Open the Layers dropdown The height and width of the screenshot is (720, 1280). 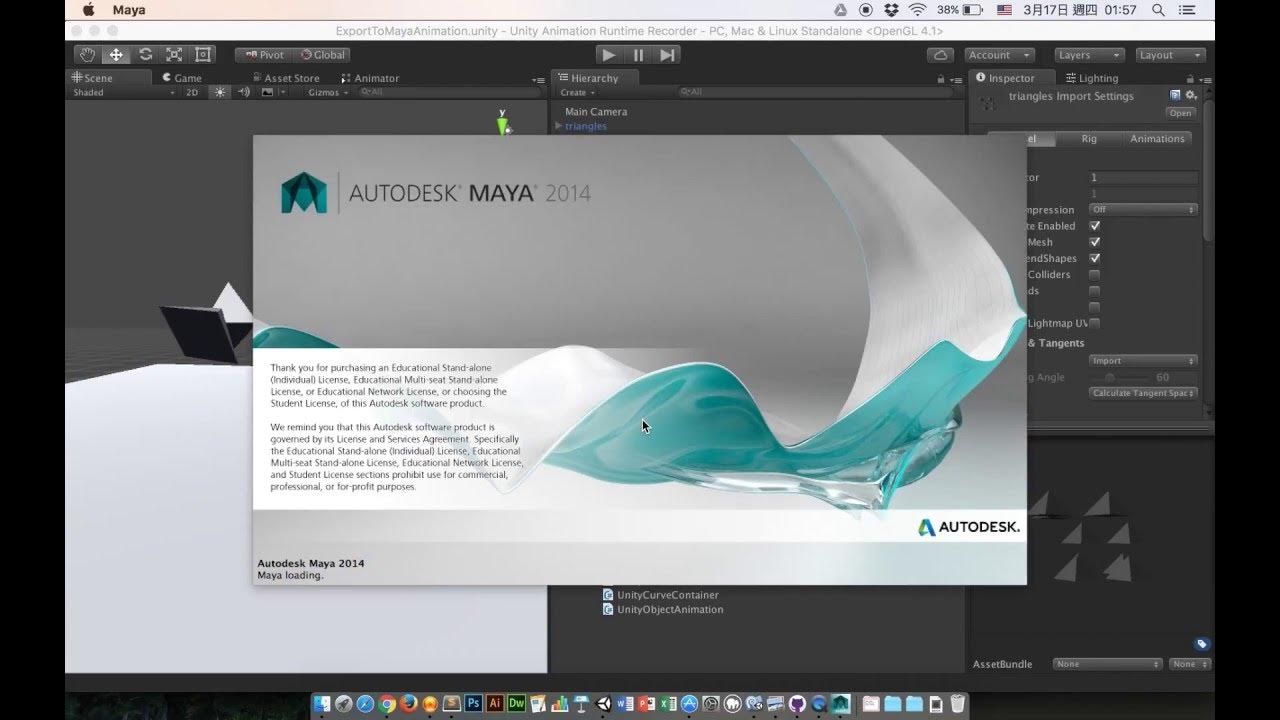[1089, 55]
